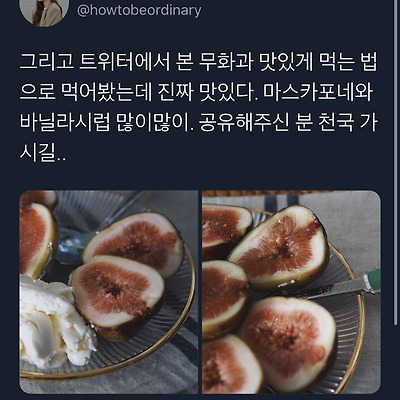Click the phrase 많이많이 in the tweet
This screenshot has height=400, width=400.
coord(155,122)
